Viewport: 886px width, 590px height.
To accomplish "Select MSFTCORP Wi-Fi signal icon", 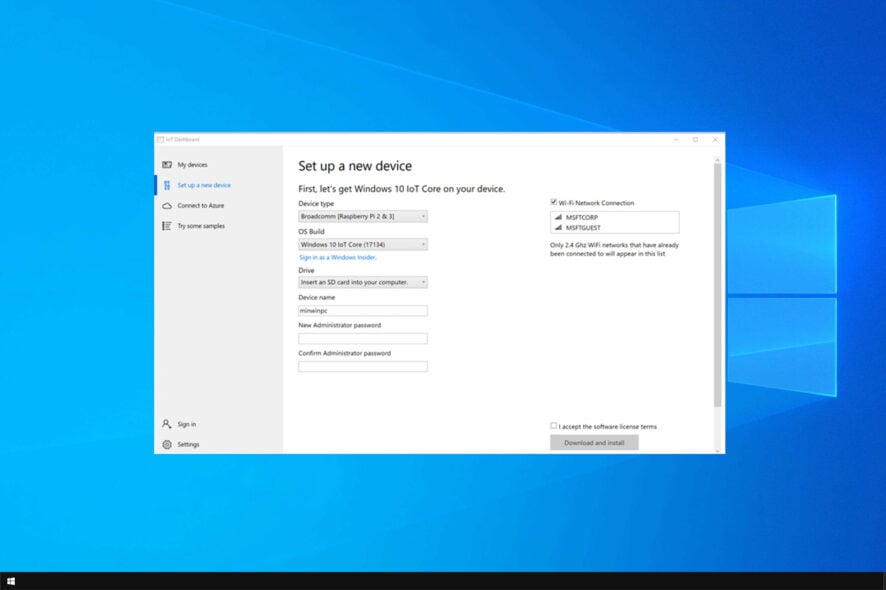I will [558, 217].
